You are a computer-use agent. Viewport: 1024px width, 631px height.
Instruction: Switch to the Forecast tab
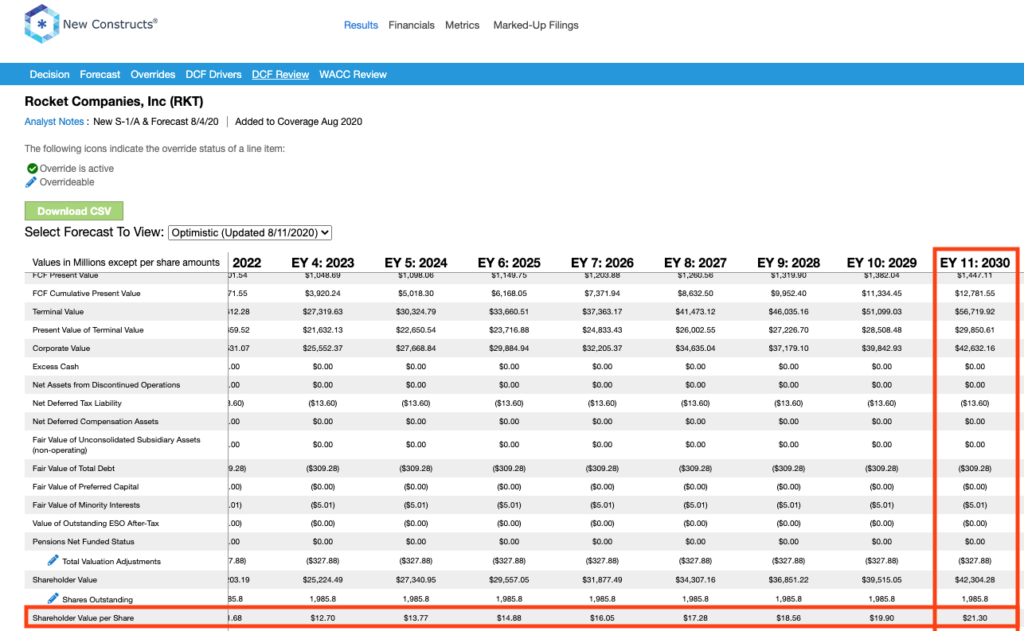(x=100, y=75)
